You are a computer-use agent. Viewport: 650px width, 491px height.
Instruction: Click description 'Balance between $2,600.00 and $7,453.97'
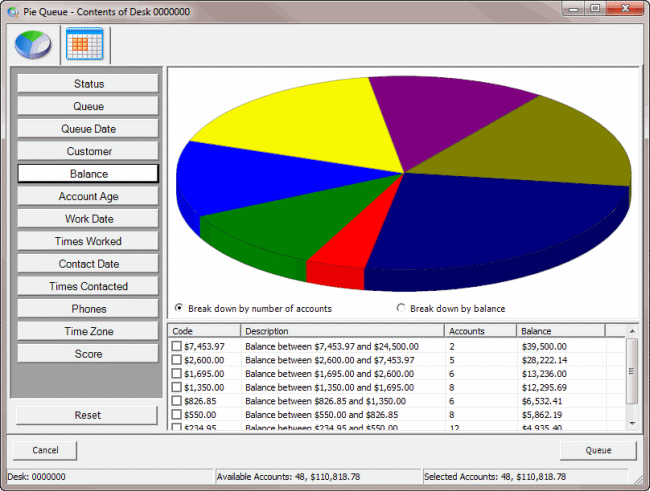click(330, 360)
